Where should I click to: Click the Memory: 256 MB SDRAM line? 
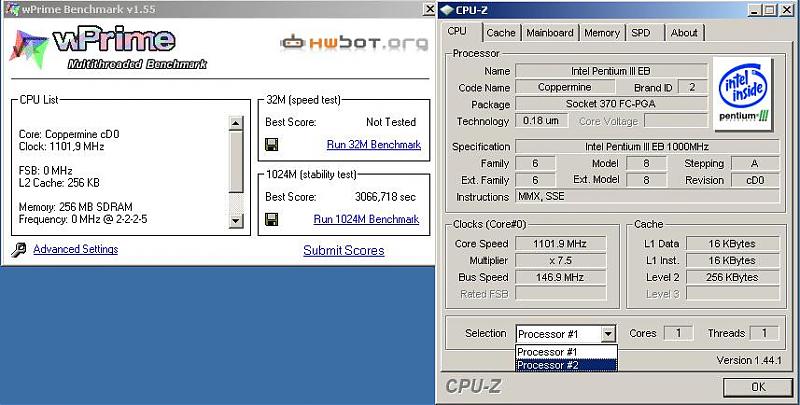click(76, 207)
